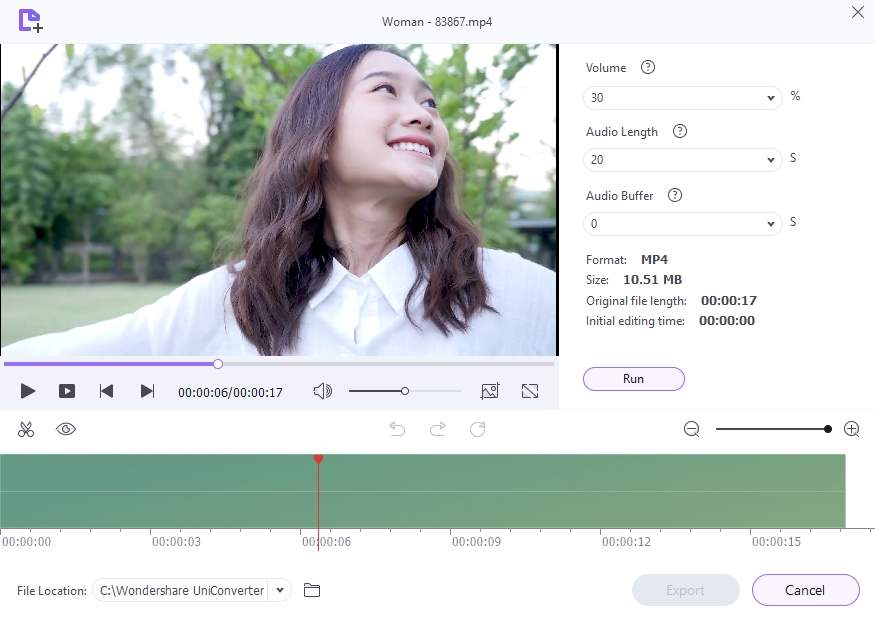Click the 00:00:03 timeline label
This screenshot has height=617, width=875.
(176, 542)
